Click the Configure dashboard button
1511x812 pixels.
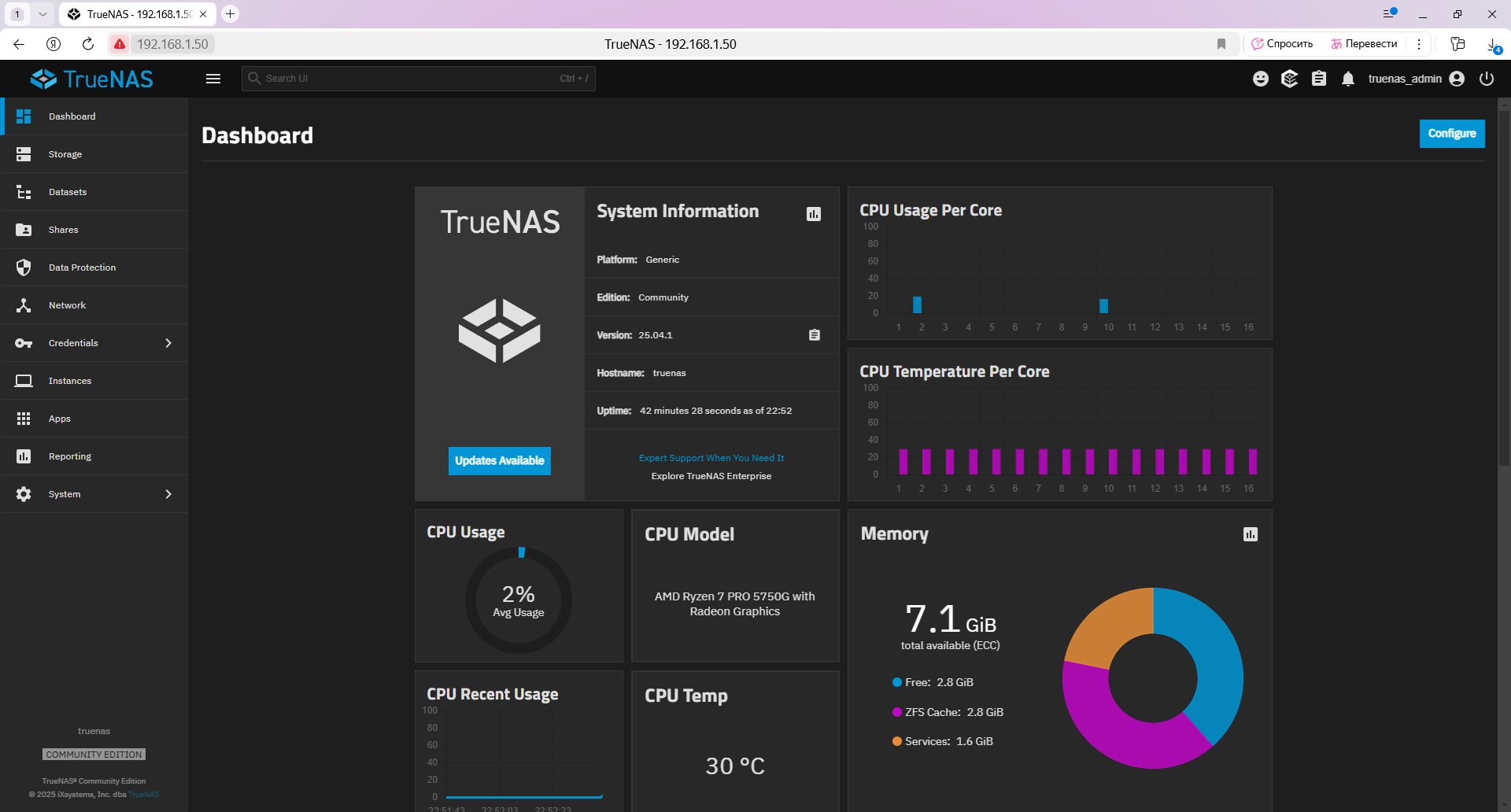point(1452,134)
